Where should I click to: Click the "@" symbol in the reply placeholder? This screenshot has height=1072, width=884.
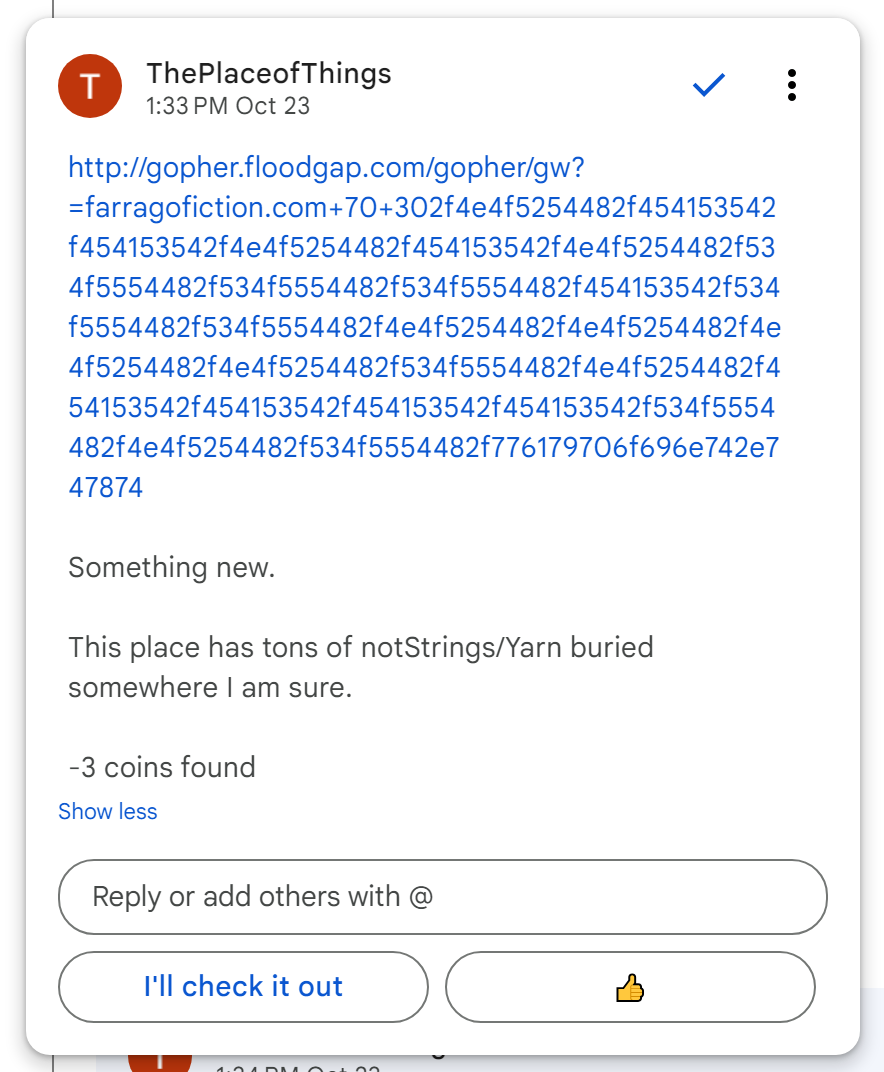[x=421, y=897]
